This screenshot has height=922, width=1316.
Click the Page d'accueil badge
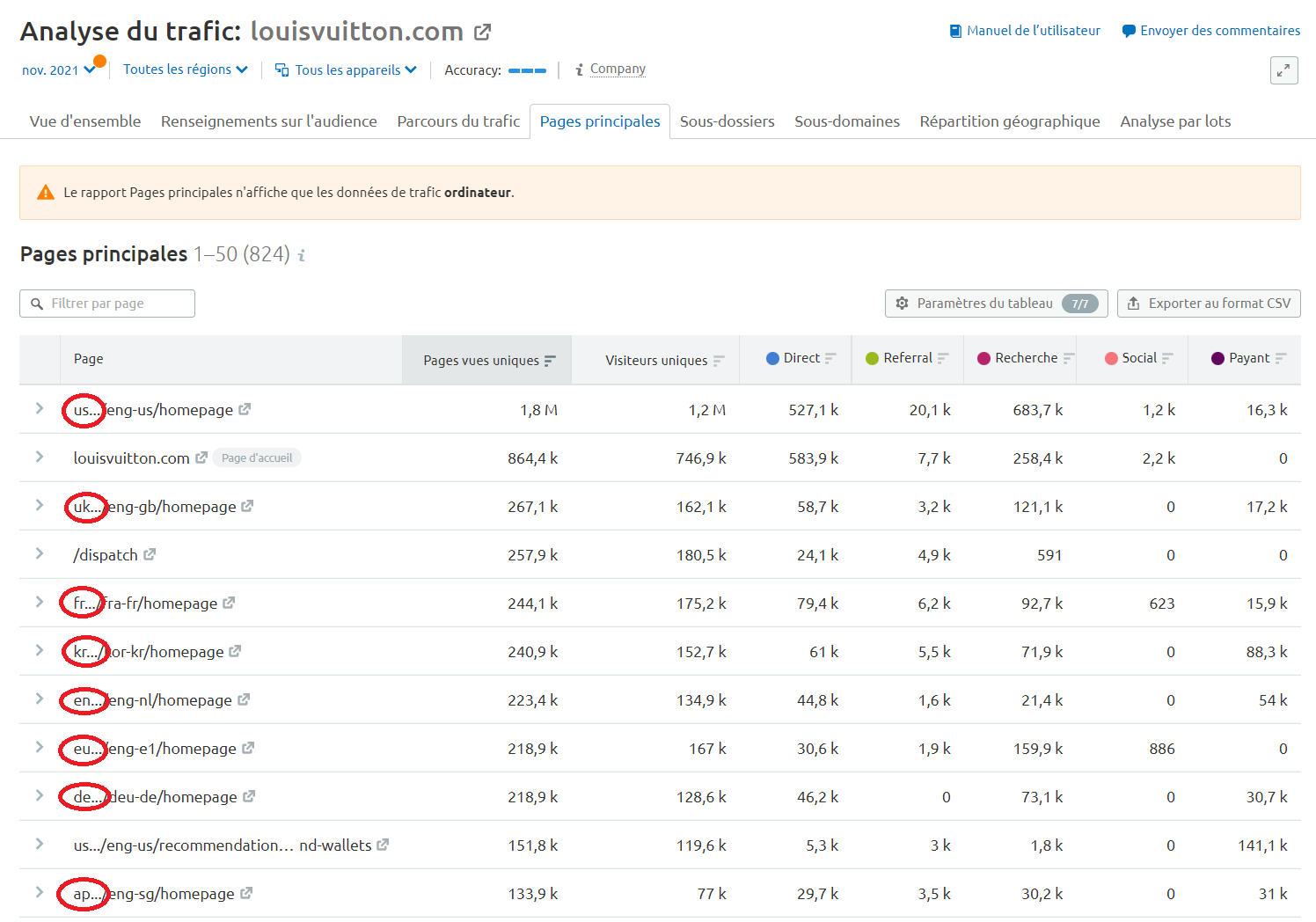pyautogui.click(x=257, y=457)
